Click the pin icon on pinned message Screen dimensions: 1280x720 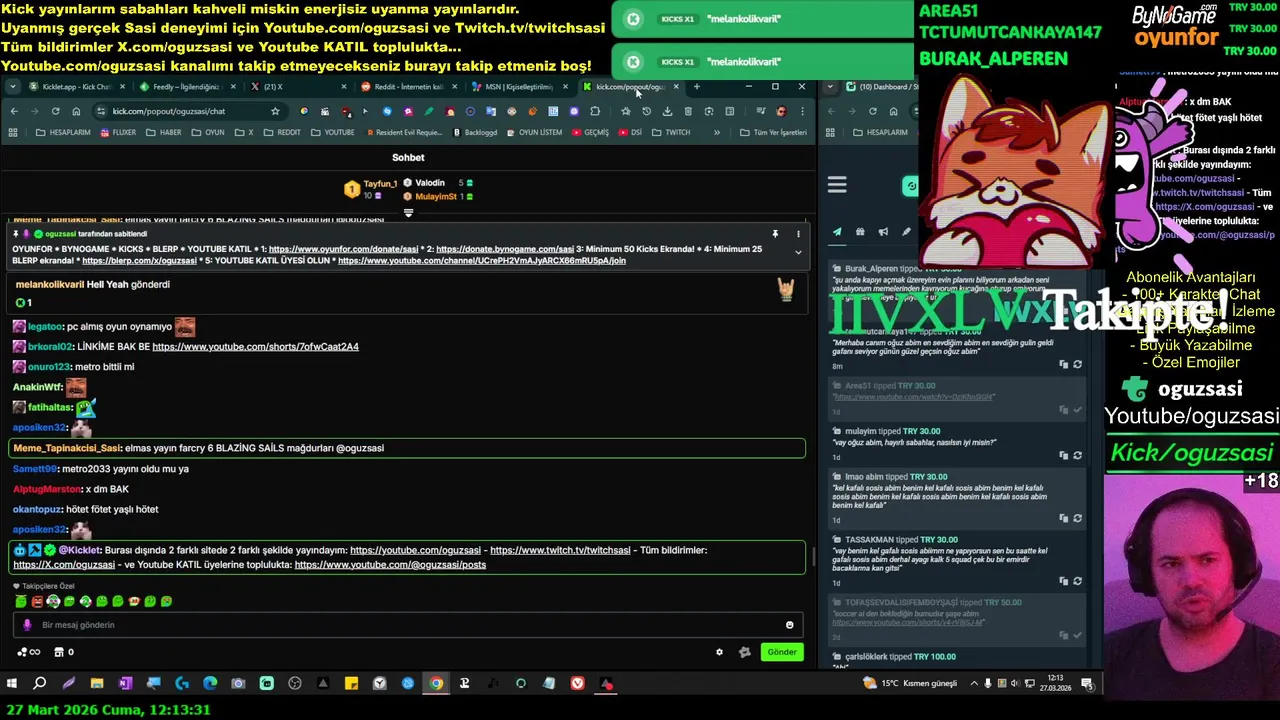(x=775, y=234)
